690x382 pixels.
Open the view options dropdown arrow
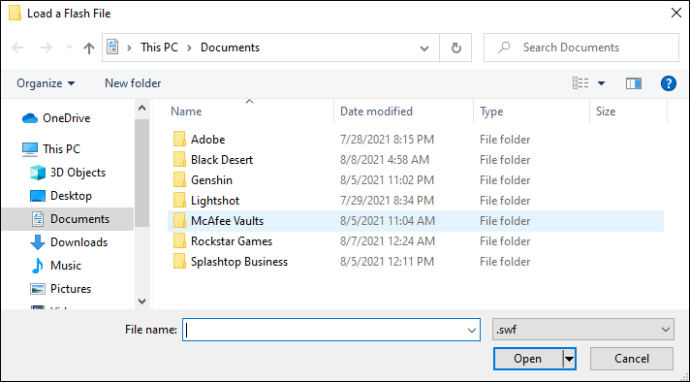pyautogui.click(x=601, y=83)
